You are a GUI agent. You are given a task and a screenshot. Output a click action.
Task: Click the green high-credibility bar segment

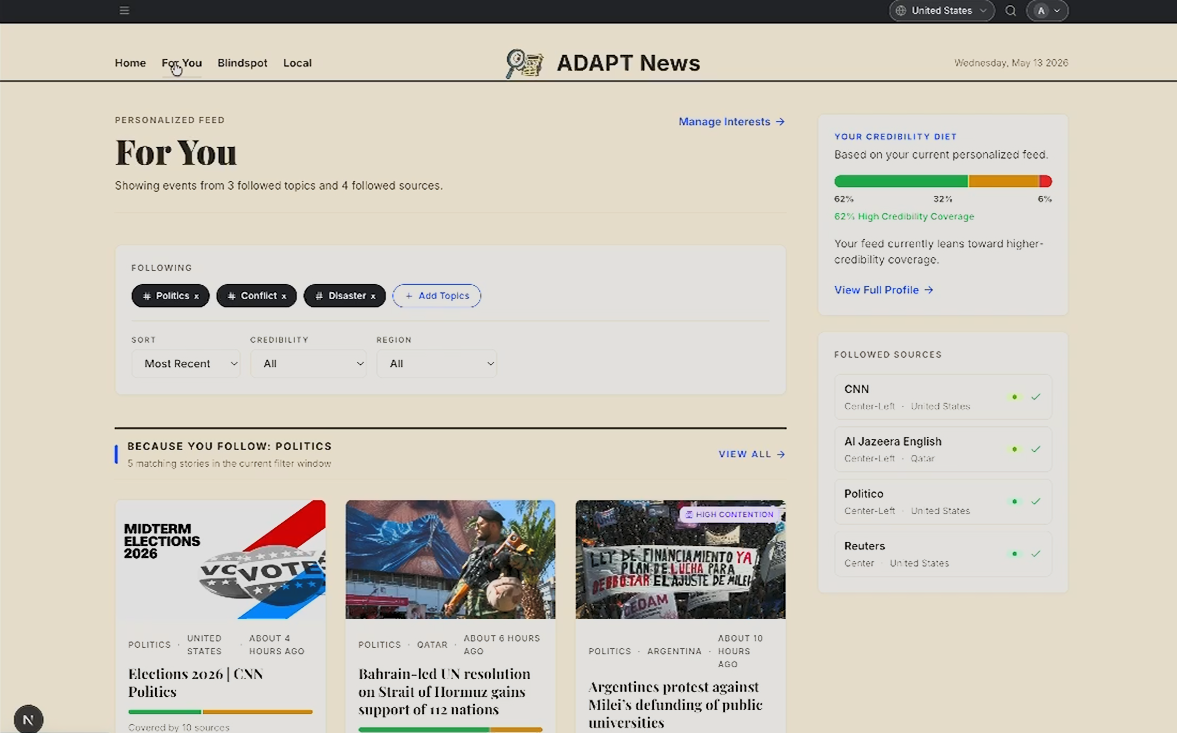pos(901,181)
